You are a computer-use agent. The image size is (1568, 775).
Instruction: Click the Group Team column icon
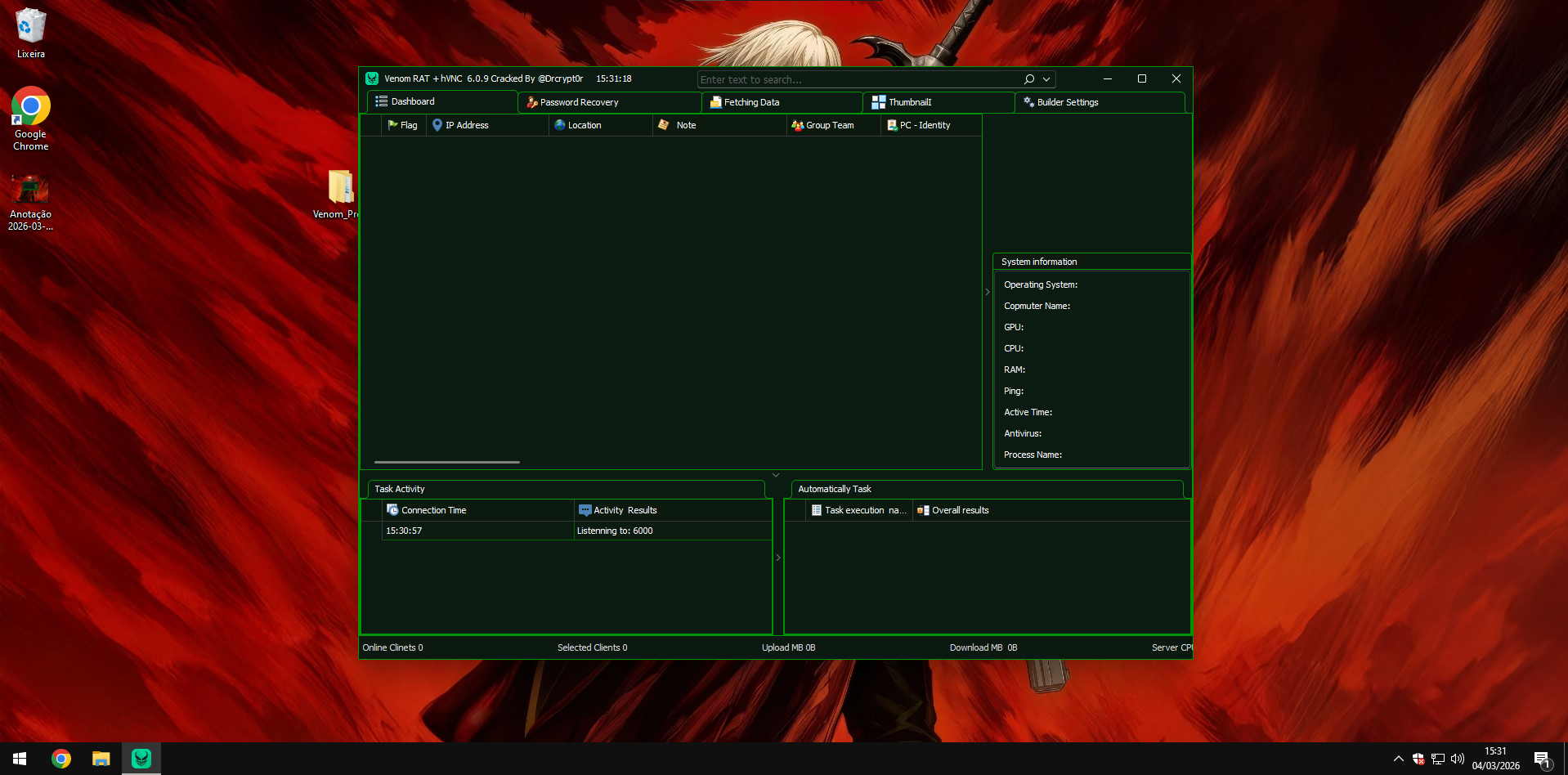pos(797,125)
